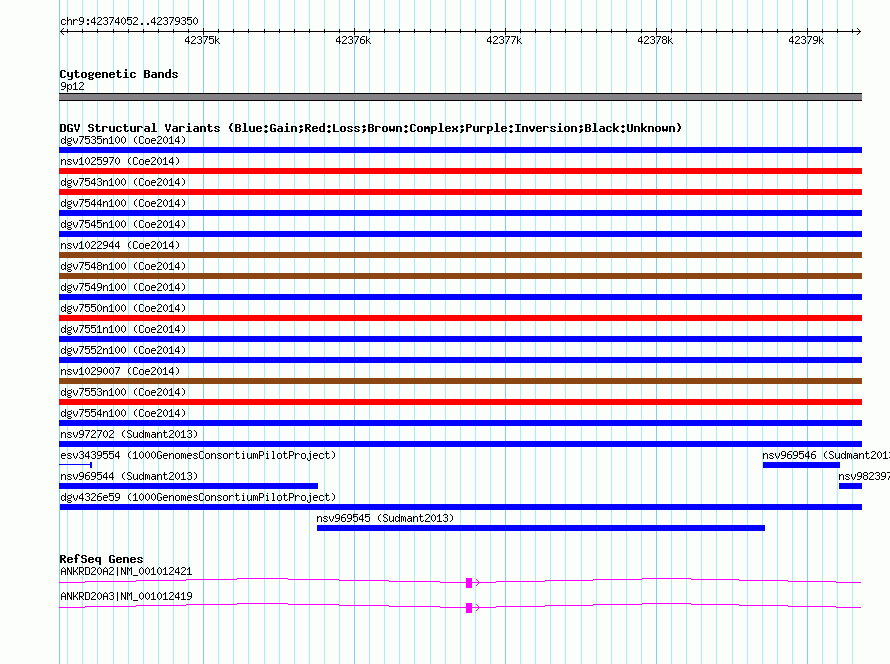
Task: Click the gray 9p12 cytogenetic band bar
Action: (x=460, y=97)
